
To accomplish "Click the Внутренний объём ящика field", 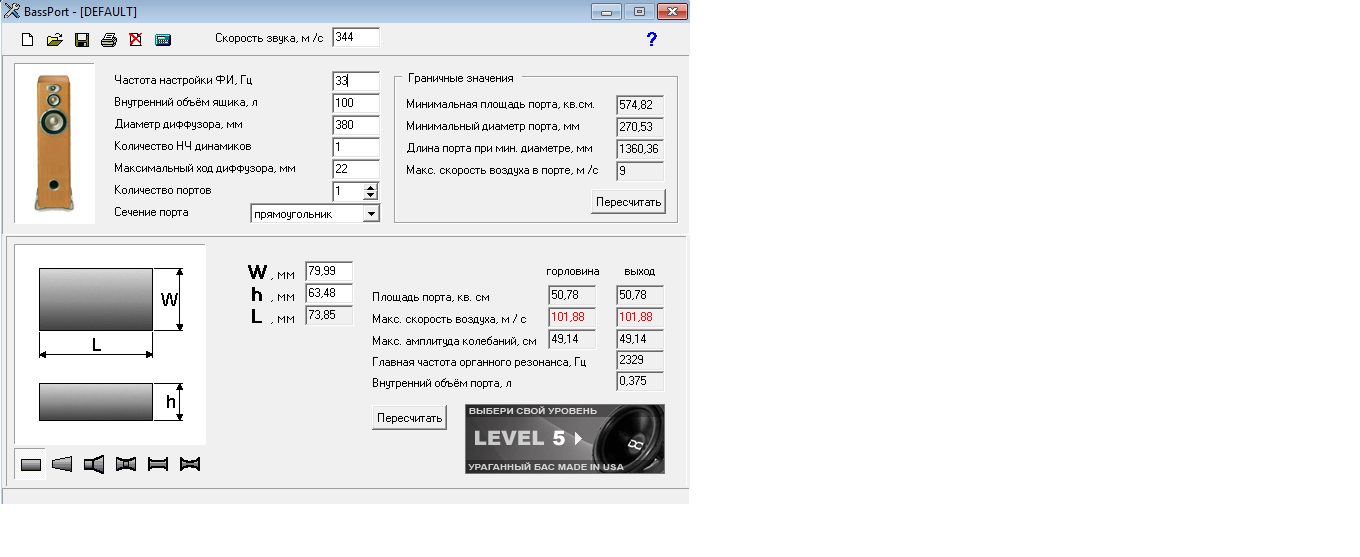I will coord(356,103).
